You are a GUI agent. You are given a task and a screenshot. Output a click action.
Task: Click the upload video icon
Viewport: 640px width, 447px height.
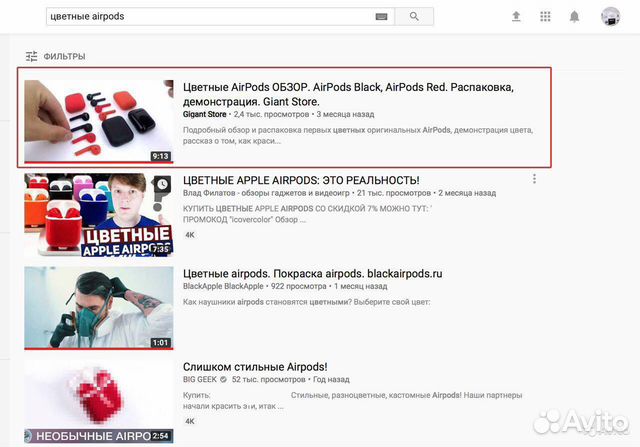tap(516, 16)
